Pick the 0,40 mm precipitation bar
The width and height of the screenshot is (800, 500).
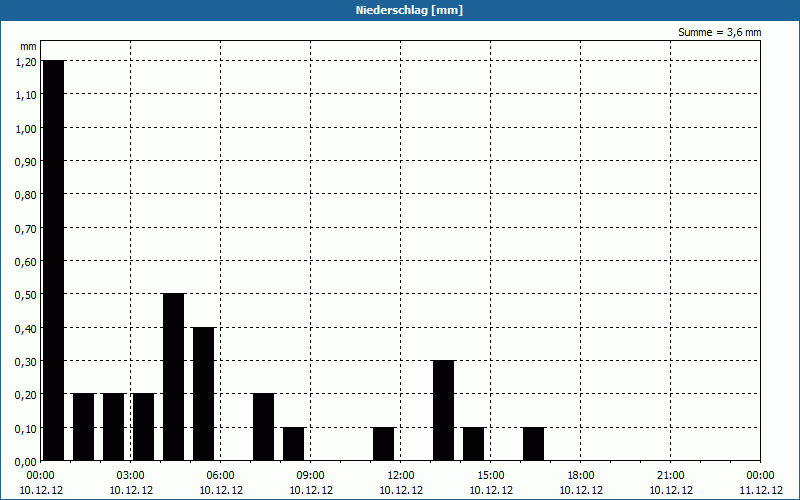[x=204, y=394]
